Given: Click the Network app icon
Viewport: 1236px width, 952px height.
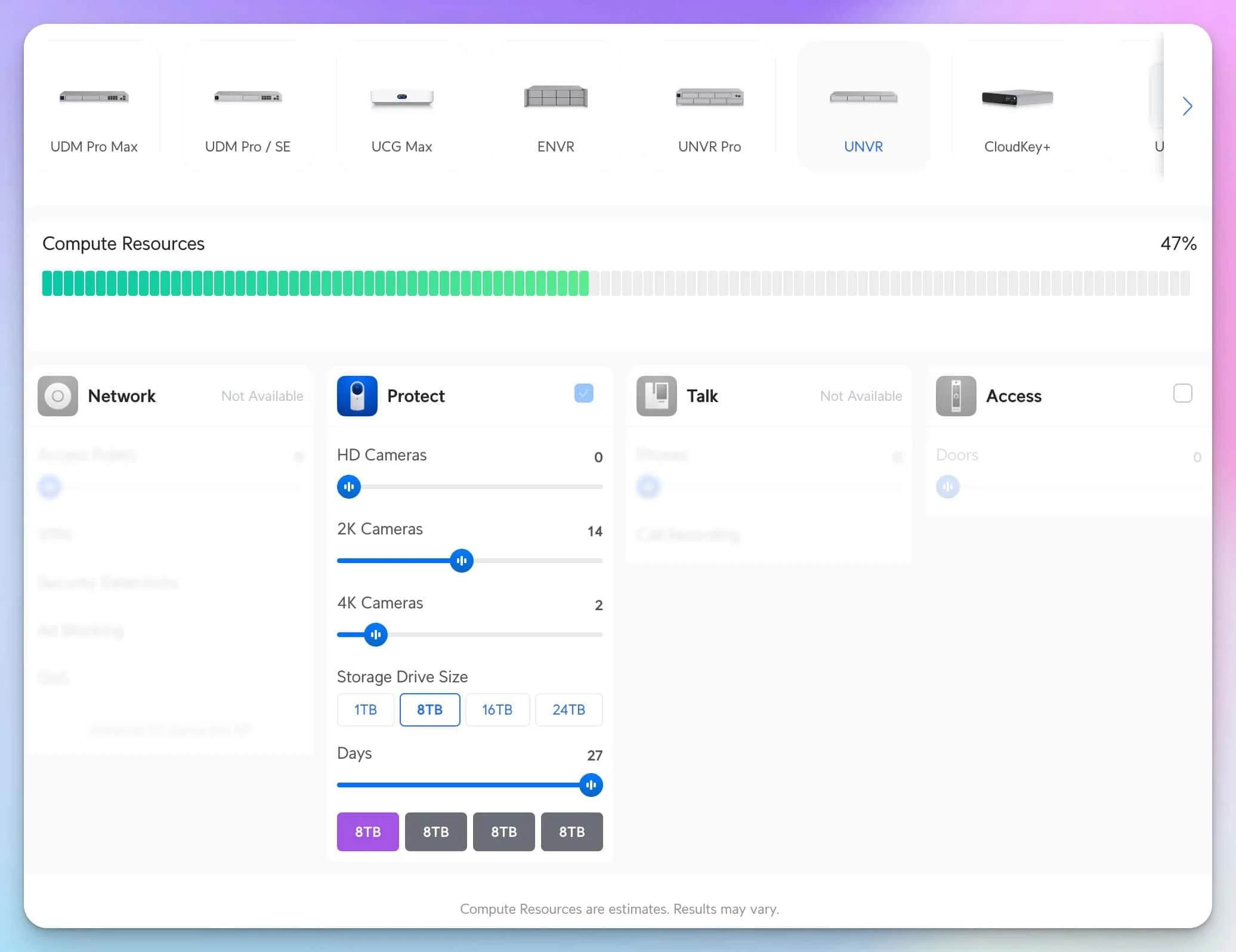Looking at the screenshot, I should [58, 395].
